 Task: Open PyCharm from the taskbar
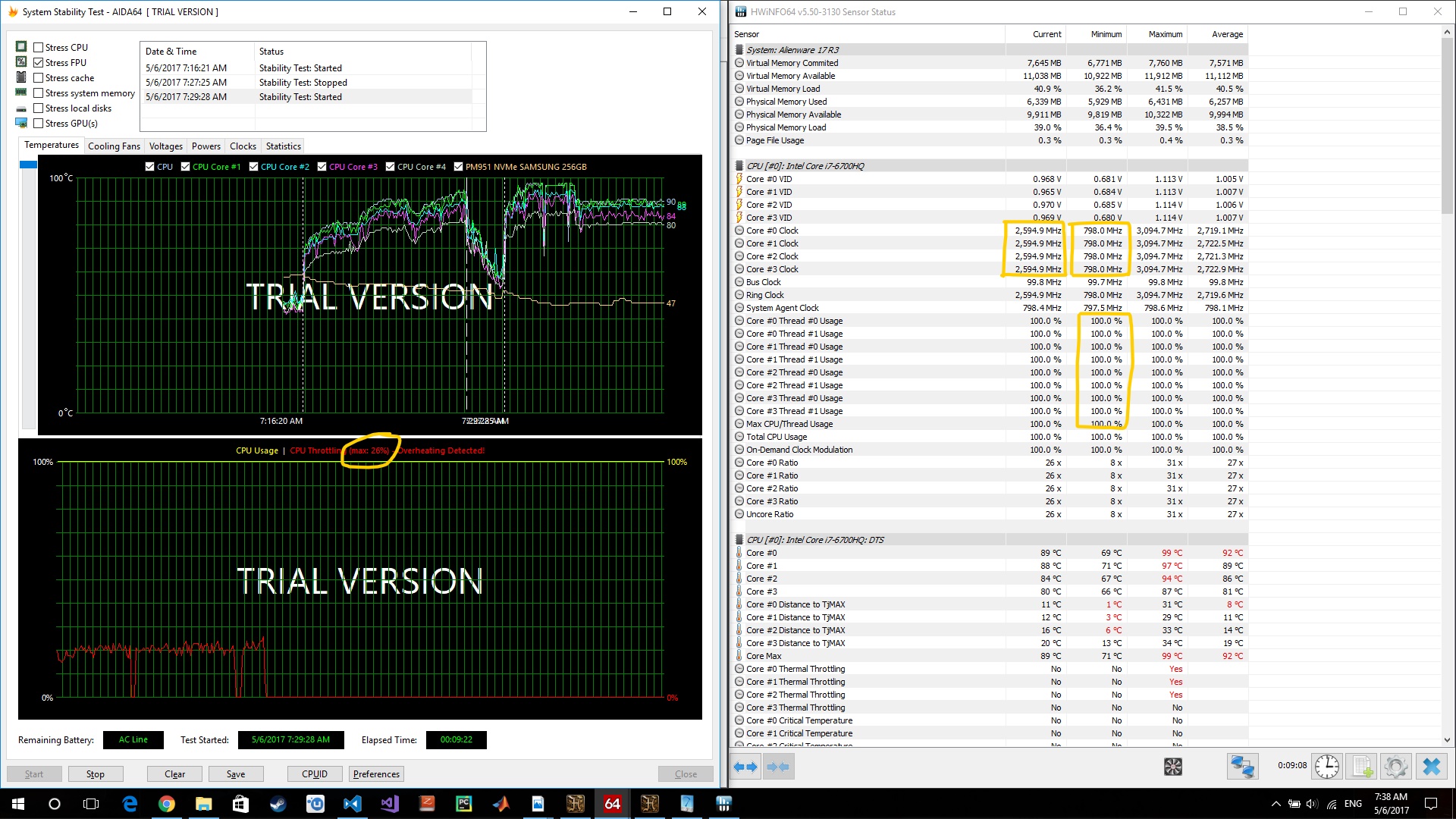[463, 804]
